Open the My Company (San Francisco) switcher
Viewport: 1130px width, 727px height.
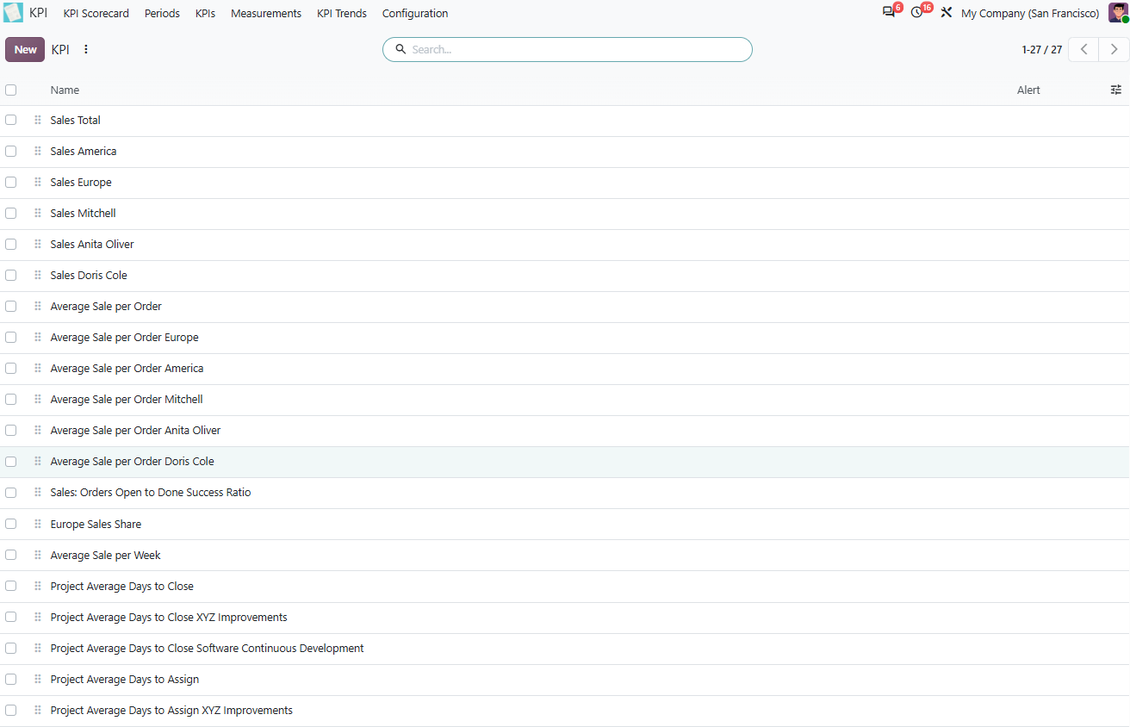pyautogui.click(x=1030, y=13)
